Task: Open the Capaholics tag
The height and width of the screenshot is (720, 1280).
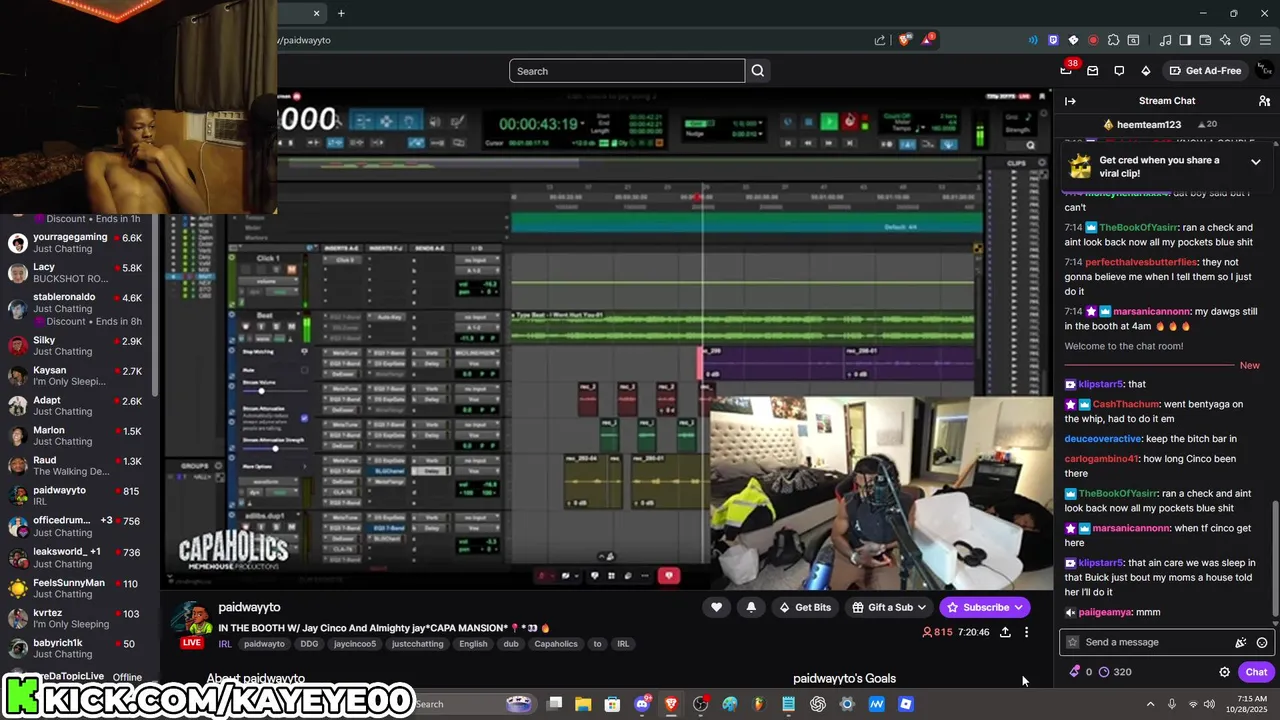Action: click(x=556, y=644)
